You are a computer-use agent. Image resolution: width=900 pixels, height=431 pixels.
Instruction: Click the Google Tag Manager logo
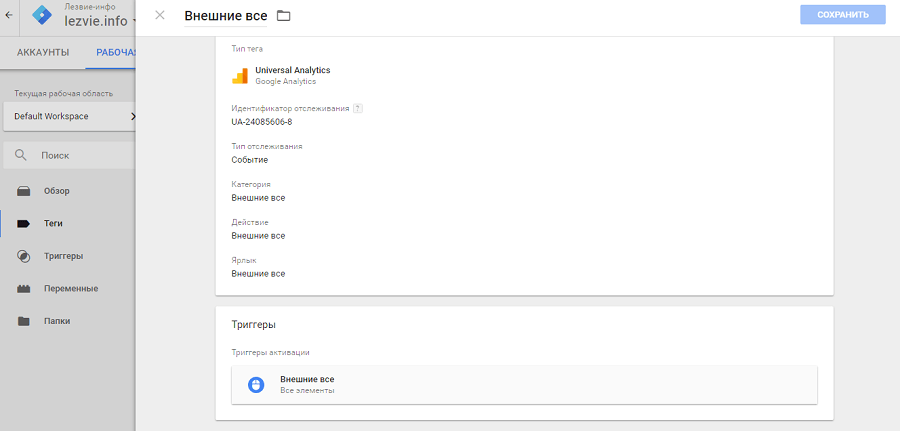pyautogui.click(x=42, y=15)
